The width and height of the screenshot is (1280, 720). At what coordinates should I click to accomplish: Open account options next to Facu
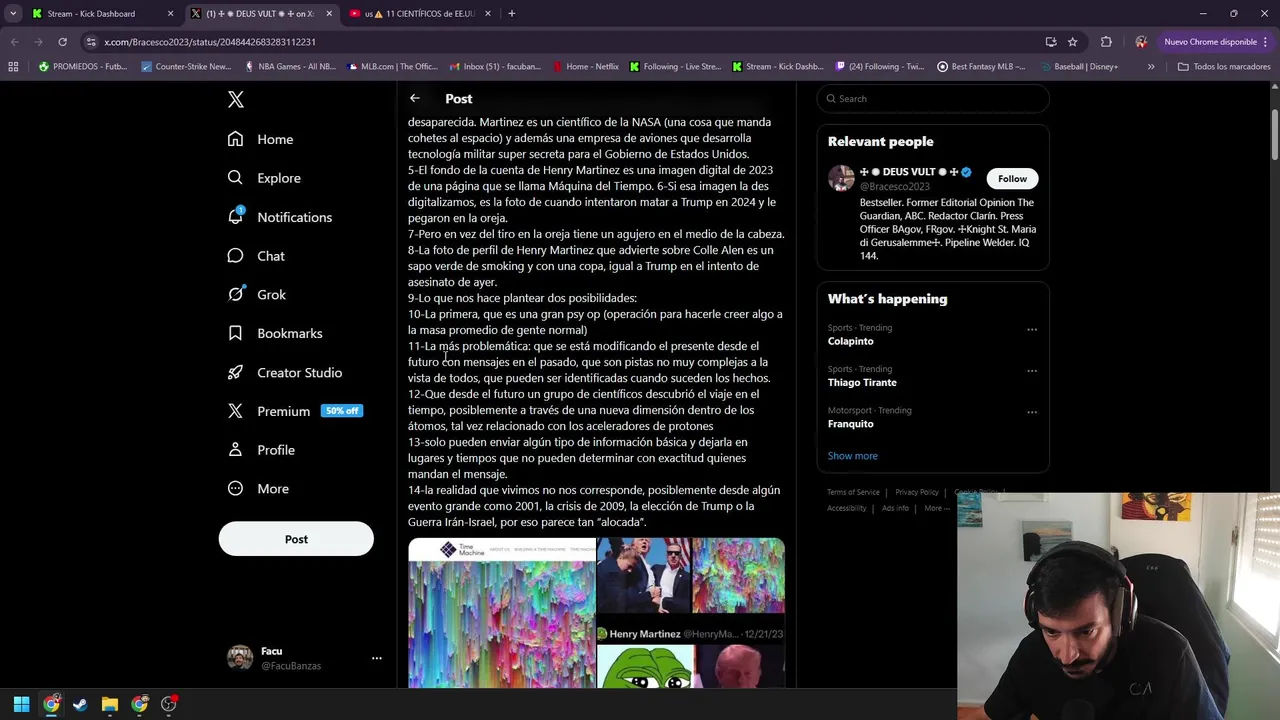(x=376, y=658)
